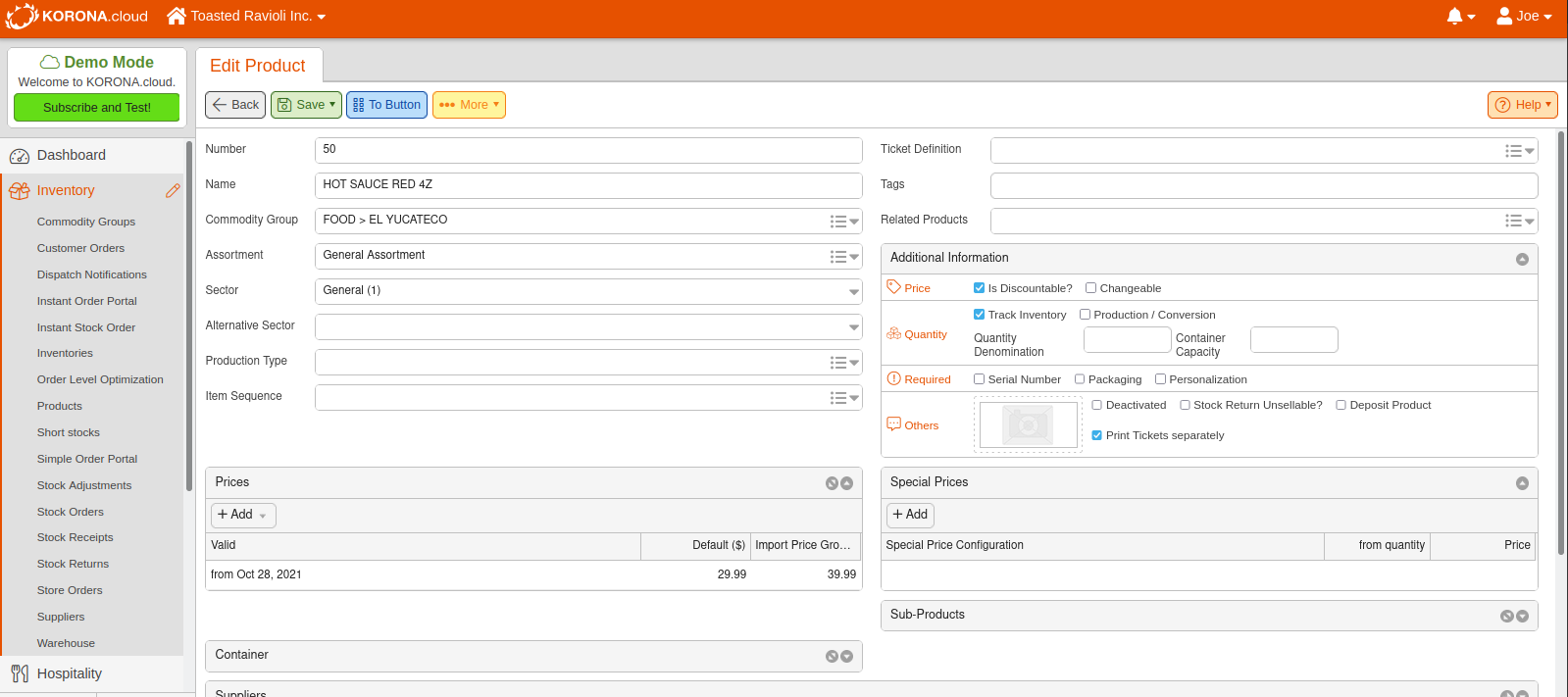
Task: Enable the Stock Return Unsellable? checkbox
Action: pos(1185,405)
